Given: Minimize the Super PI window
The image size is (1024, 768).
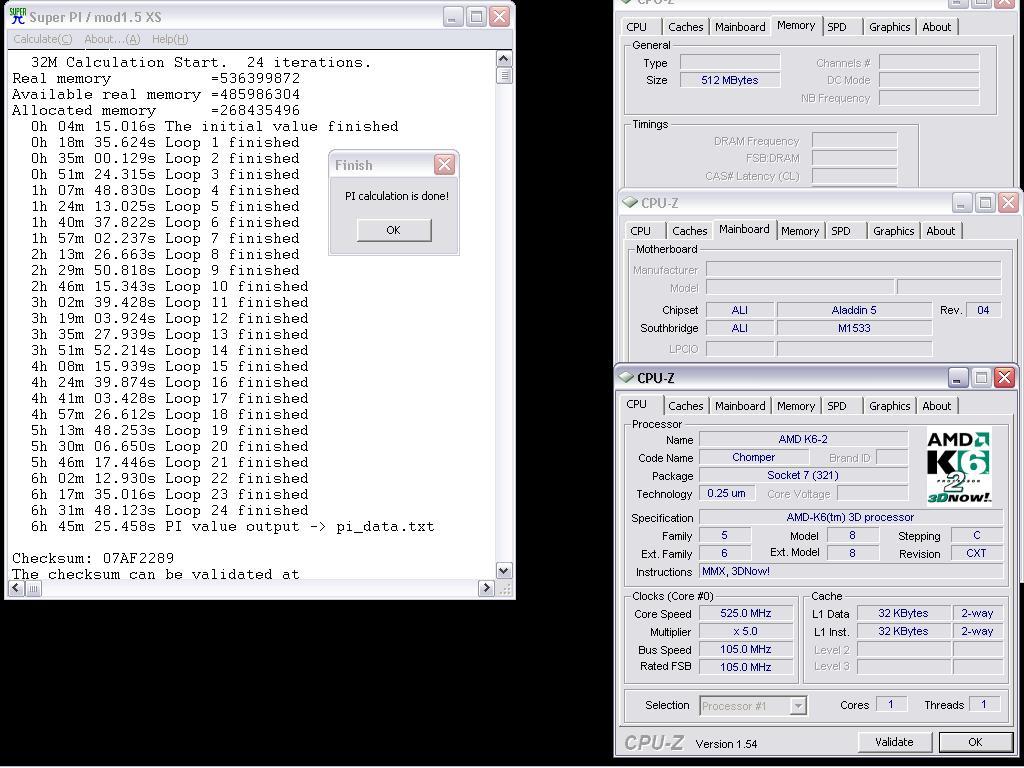Looking at the screenshot, I should 453,16.
